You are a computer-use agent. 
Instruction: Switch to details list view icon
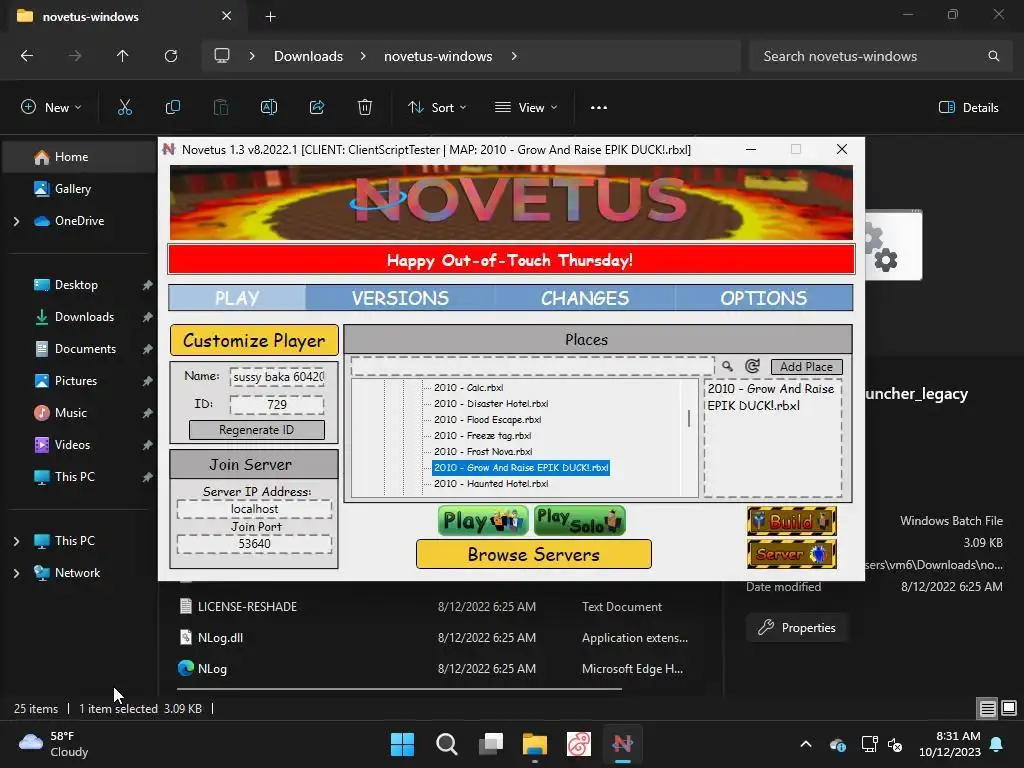pyautogui.click(x=987, y=708)
